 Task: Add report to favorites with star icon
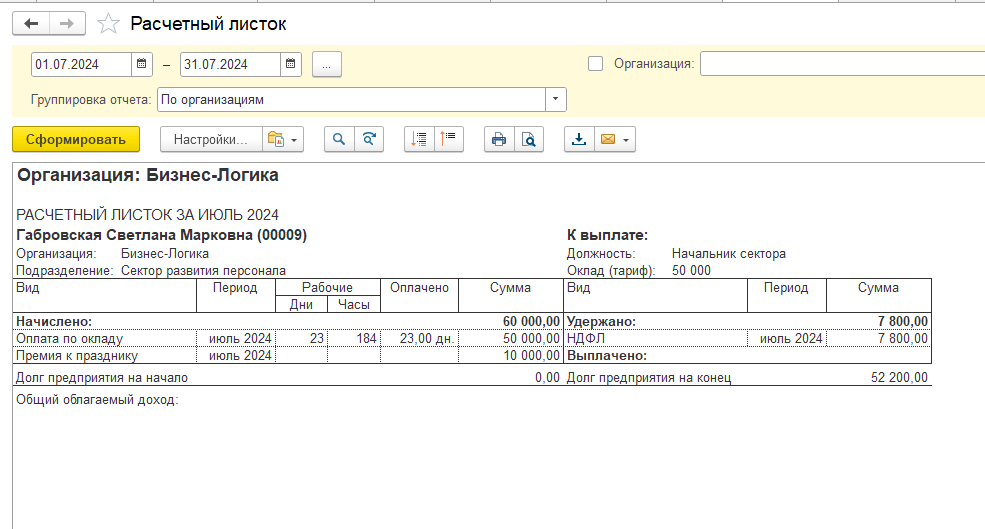[x=108, y=24]
